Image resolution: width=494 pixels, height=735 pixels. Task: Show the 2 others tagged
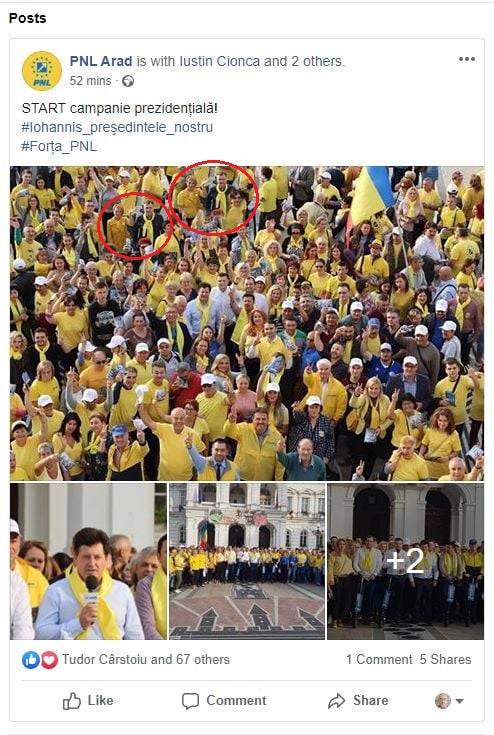[318, 61]
